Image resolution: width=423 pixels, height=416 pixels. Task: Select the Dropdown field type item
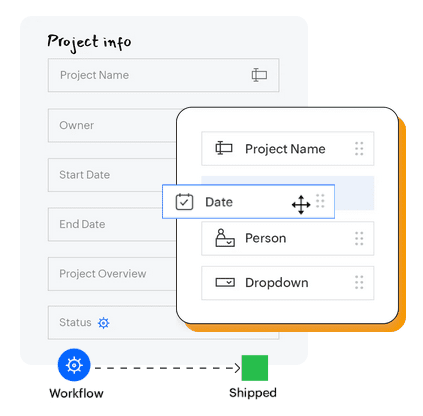pyautogui.click(x=288, y=283)
